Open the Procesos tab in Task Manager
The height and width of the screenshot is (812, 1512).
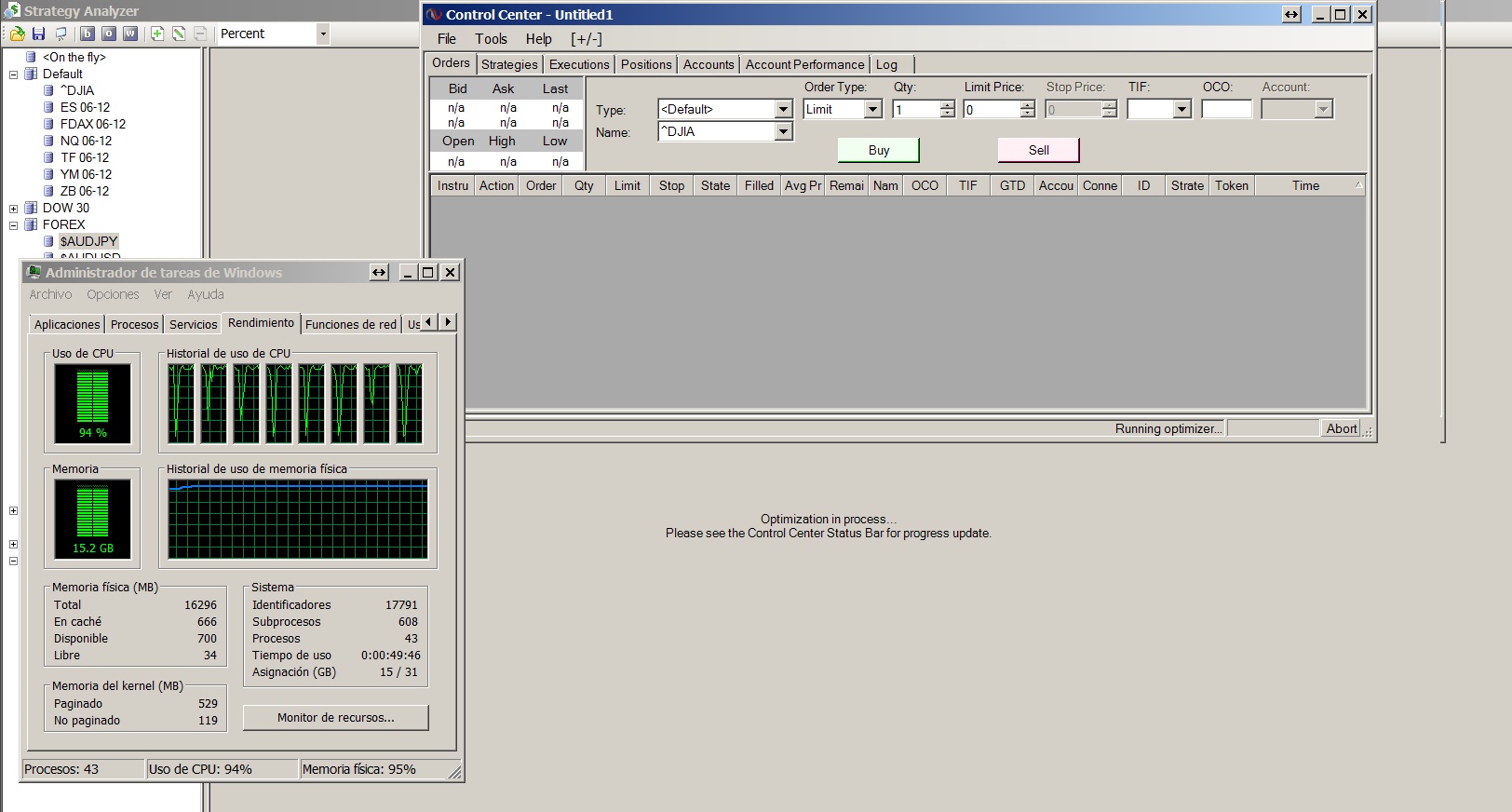tap(134, 324)
